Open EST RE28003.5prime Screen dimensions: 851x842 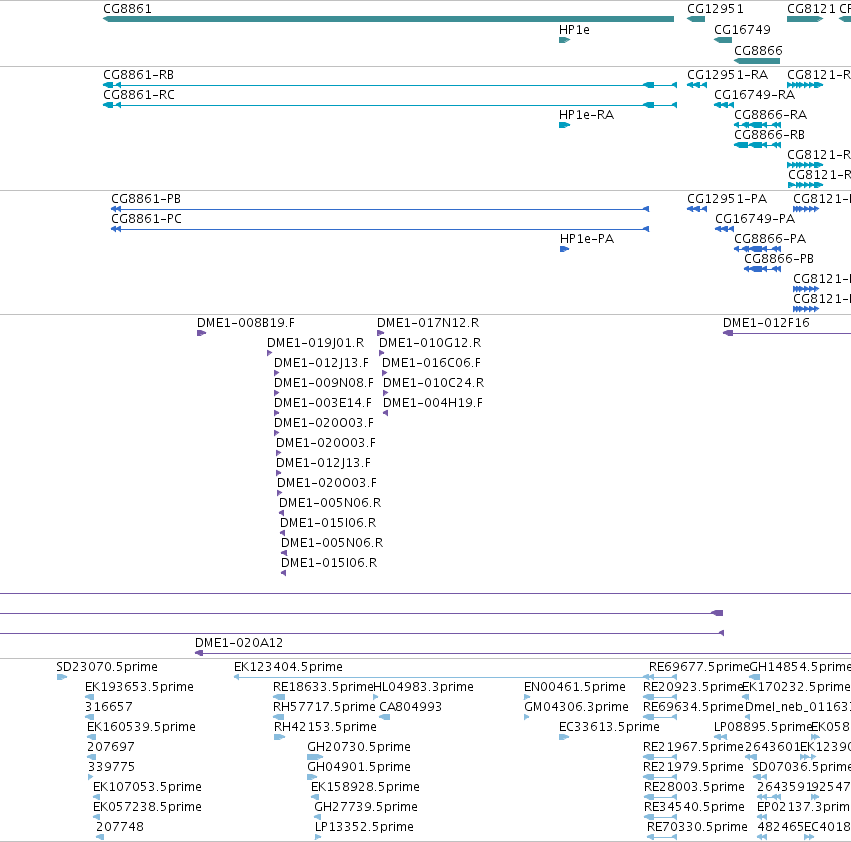[660, 797]
